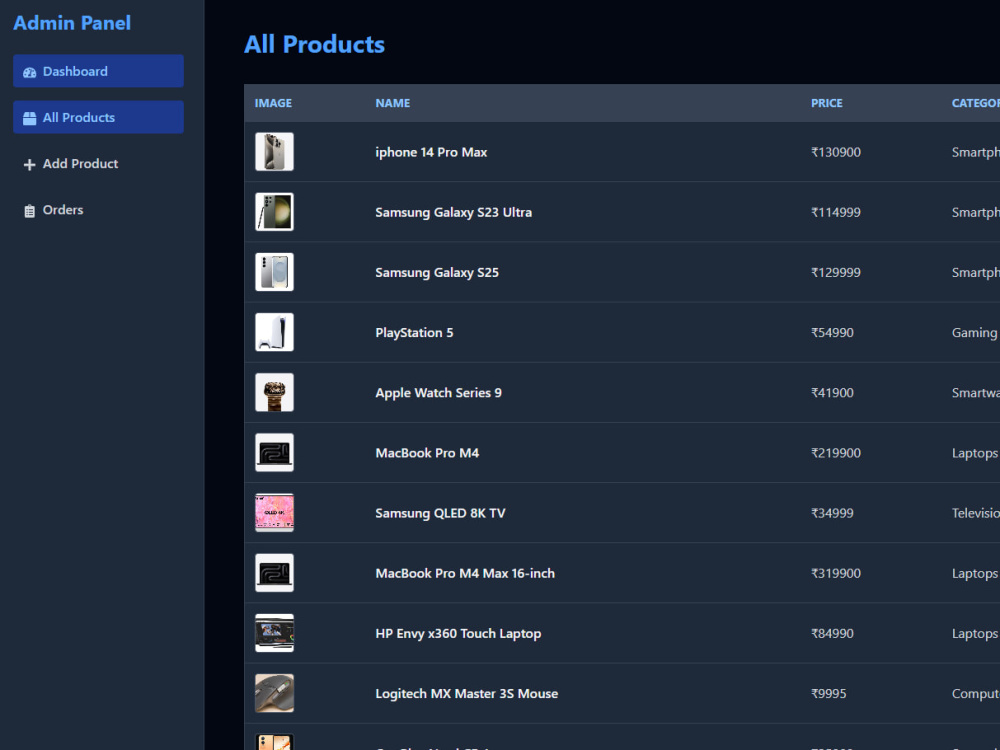The image size is (1000, 750).
Task: Click the plus icon beside Add Product
Action: (x=29, y=165)
